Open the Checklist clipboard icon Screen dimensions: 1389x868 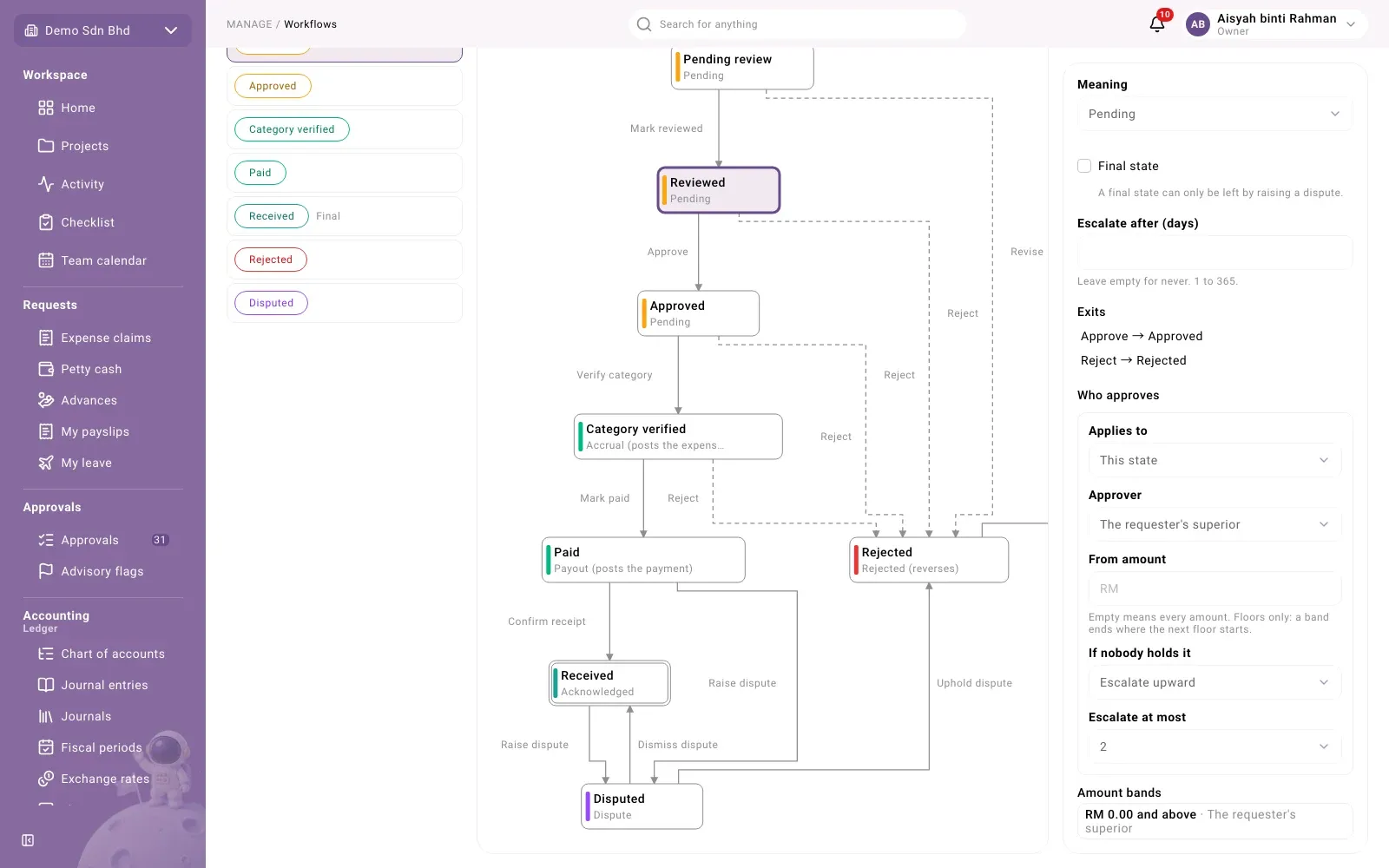46,222
